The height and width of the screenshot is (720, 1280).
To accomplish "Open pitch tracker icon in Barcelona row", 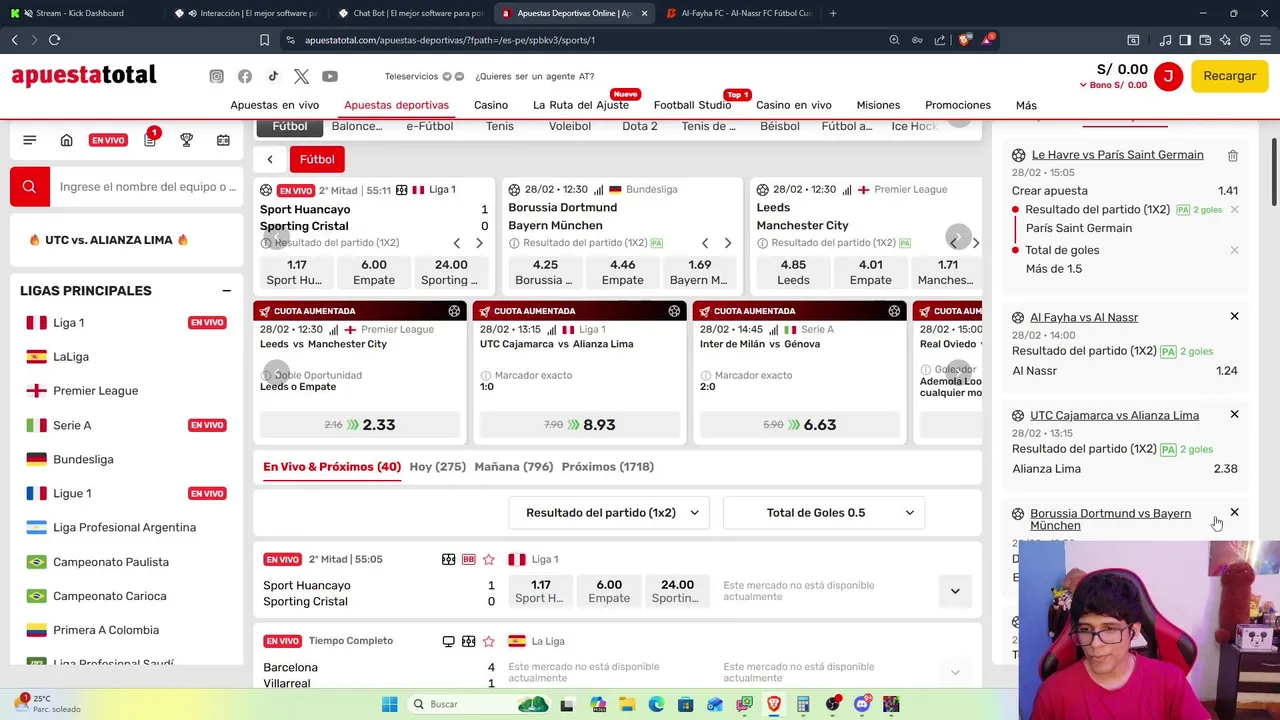I will (x=468, y=641).
